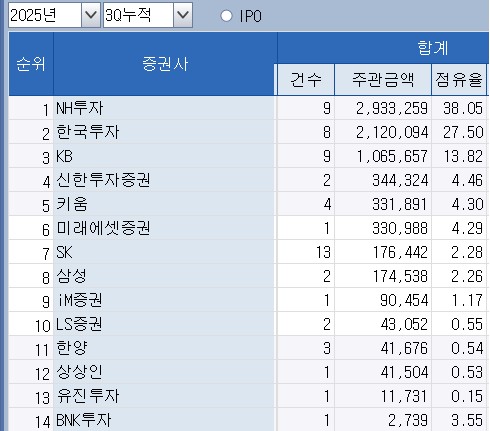The width and height of the screenshot is (490, 431).
Task: Click the amount 11,731 cell
Action: (x=383, y=396)
